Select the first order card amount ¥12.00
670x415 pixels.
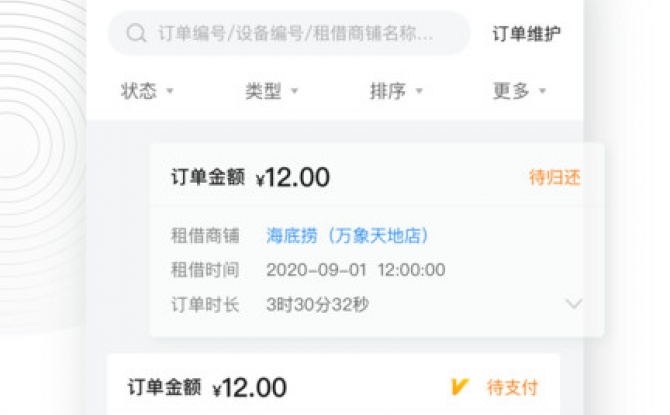tap(293, 177)
